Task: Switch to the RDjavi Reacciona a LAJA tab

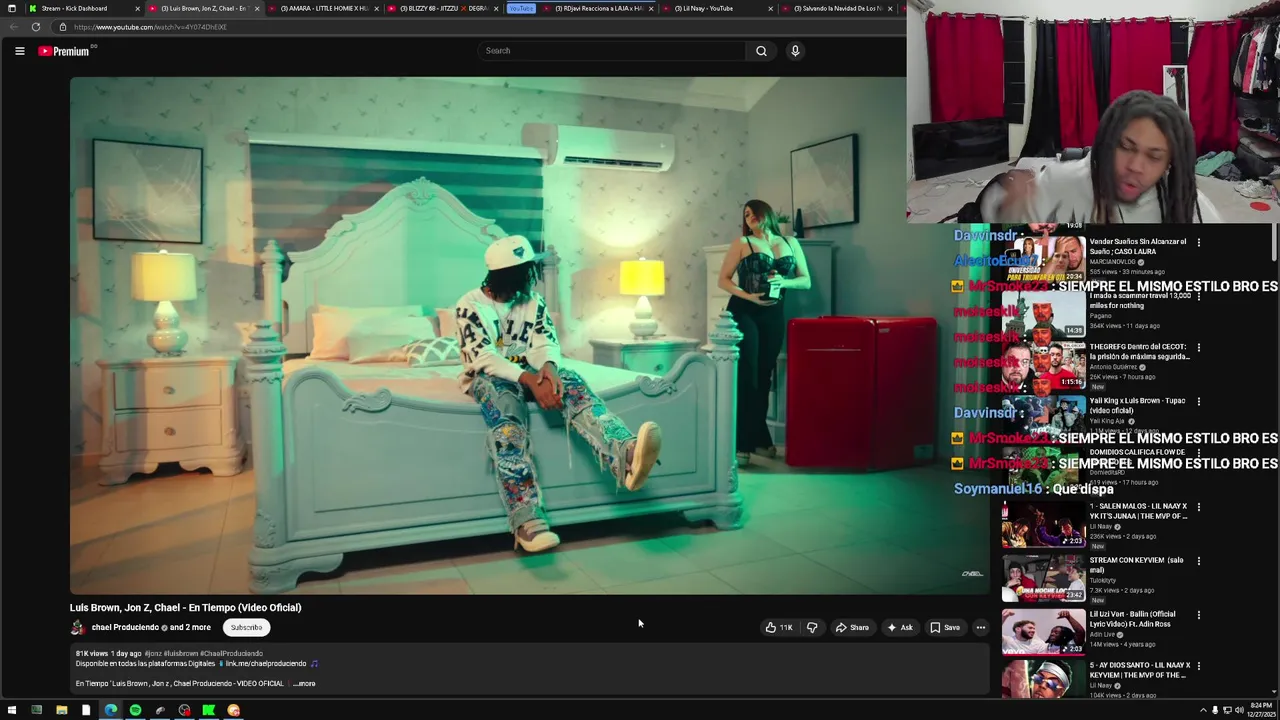Action: (x=598, y=8)
